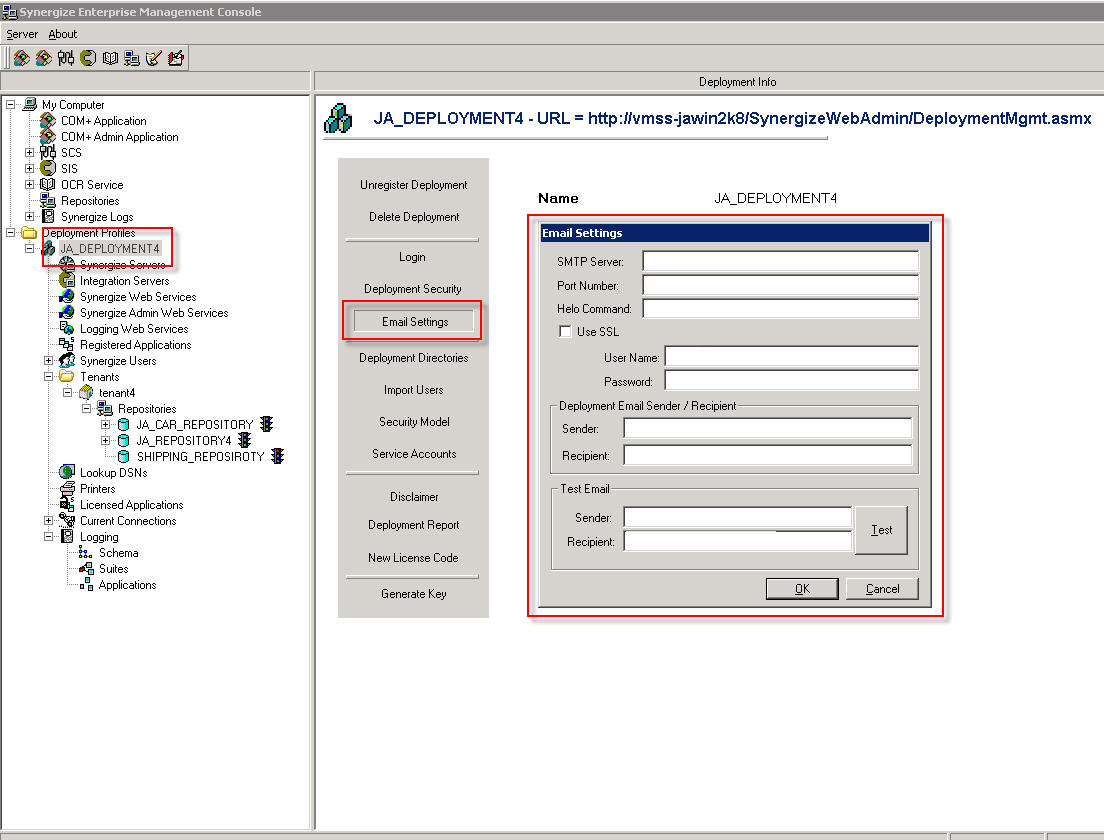Open the Server menu
Screen dimensions: 1104x840
click(x=22, y=34)
